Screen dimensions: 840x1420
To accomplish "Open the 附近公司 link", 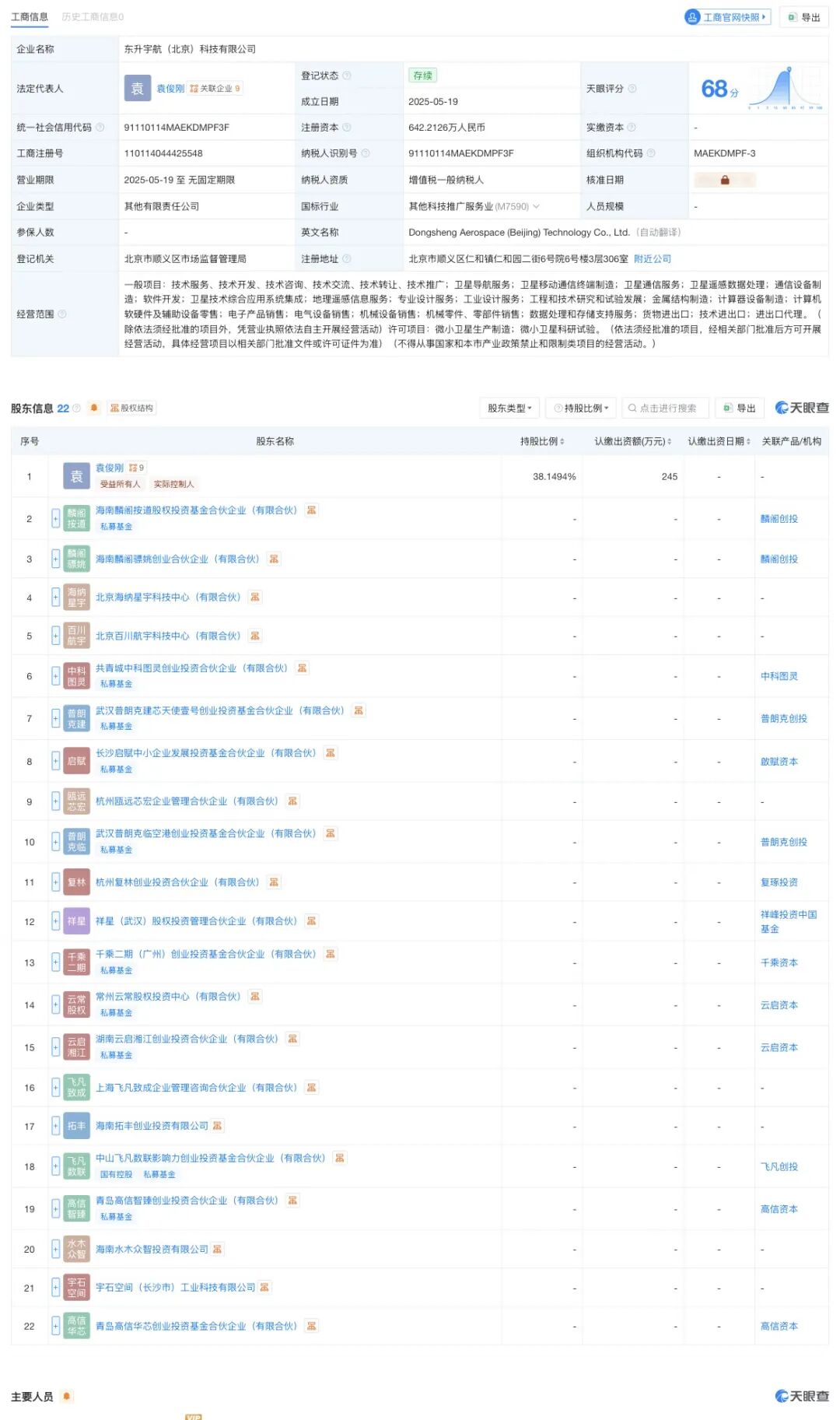I will [652, 258].
